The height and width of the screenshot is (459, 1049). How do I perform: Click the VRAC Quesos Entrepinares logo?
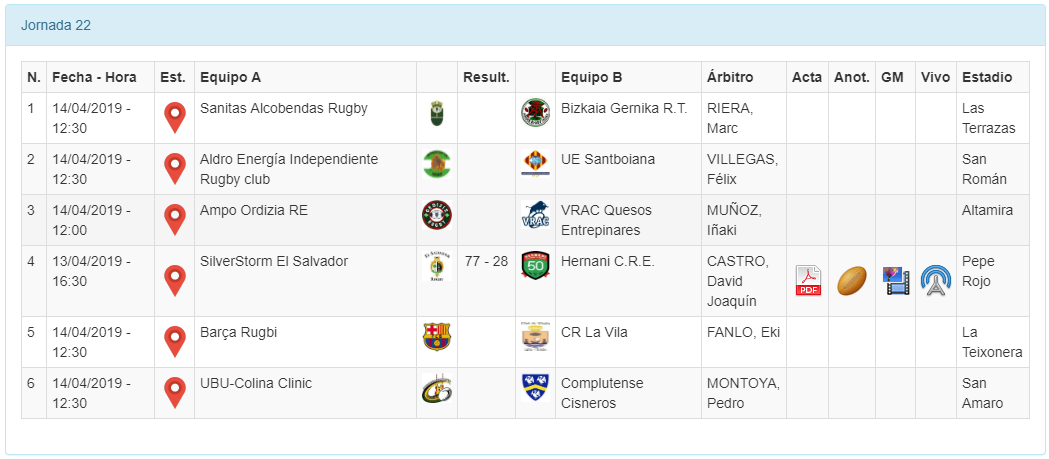tap(535, 215)
